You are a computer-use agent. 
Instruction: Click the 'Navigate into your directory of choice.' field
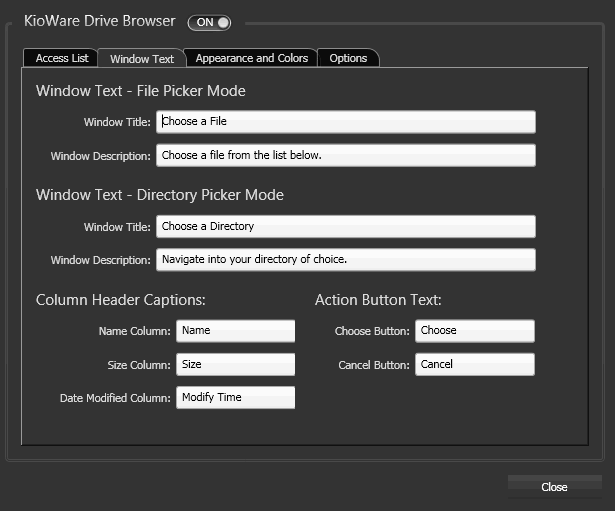coord(346,260)
